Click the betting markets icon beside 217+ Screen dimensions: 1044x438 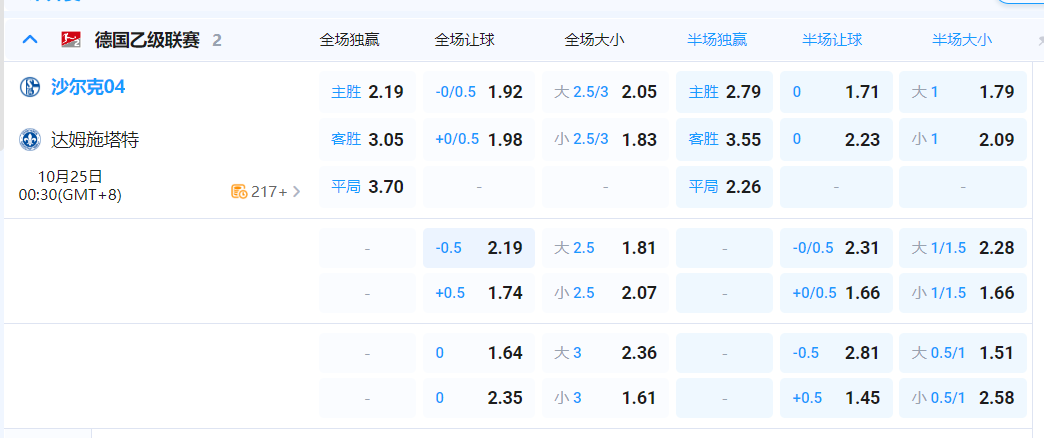pos(239,192)
